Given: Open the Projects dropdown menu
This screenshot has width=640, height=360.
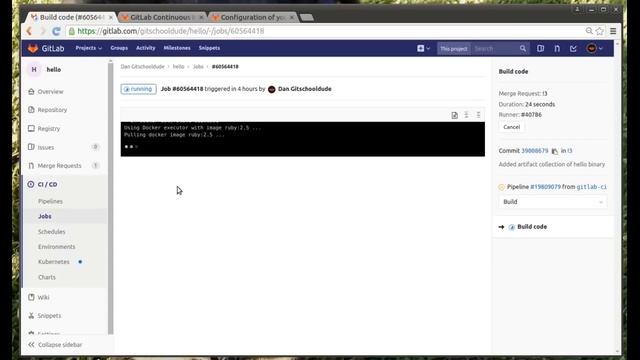Looking at the screenshot, I should 89,48.
